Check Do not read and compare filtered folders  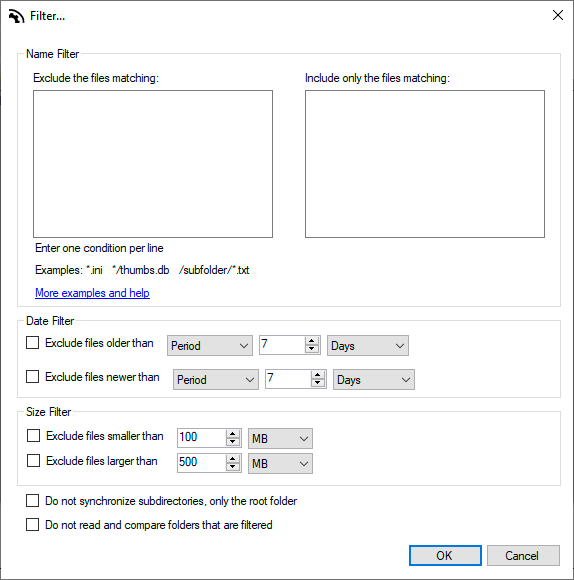coord(33,525)
